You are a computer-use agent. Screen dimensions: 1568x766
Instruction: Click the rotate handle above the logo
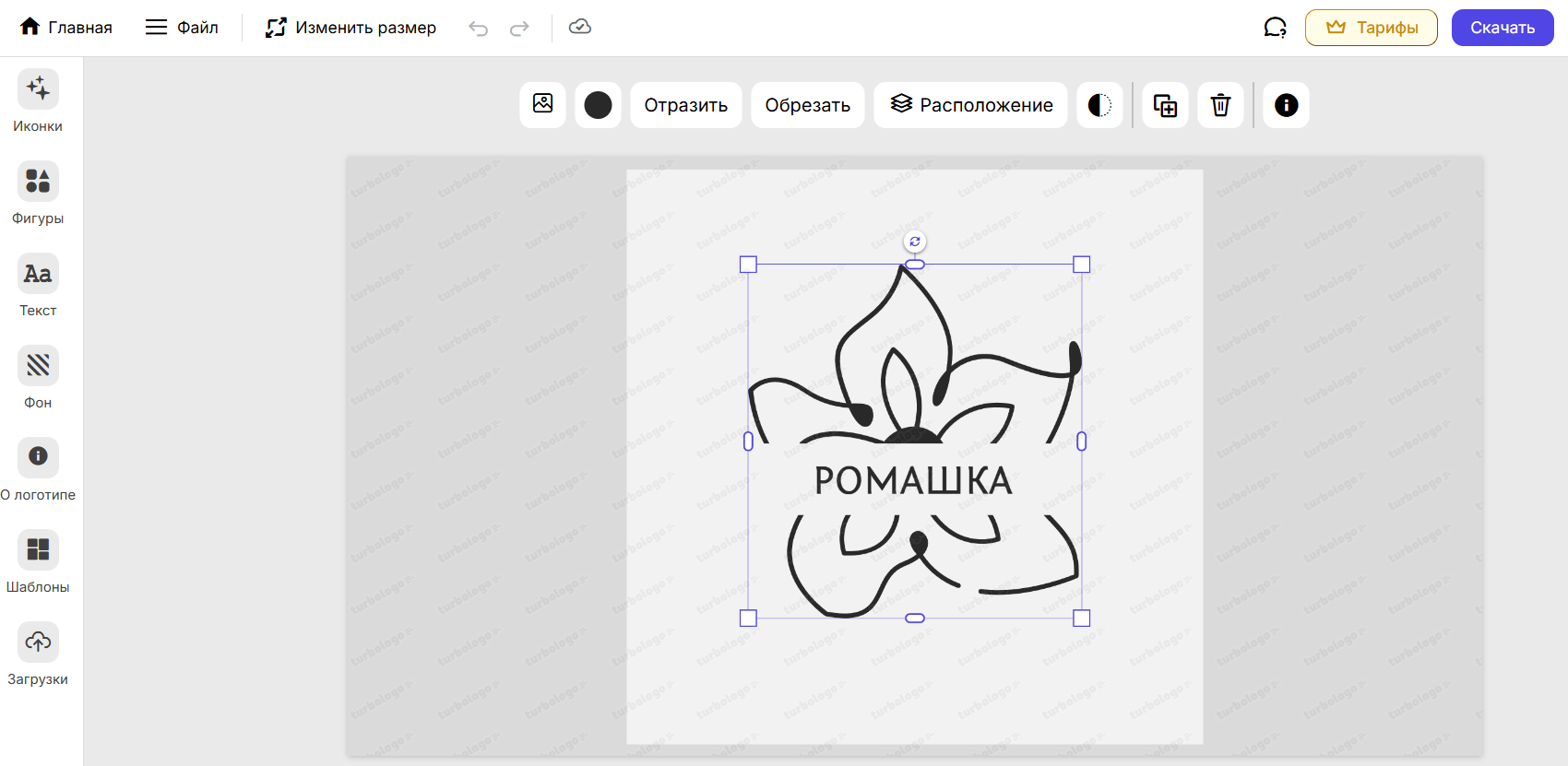[x=914, y=242]
